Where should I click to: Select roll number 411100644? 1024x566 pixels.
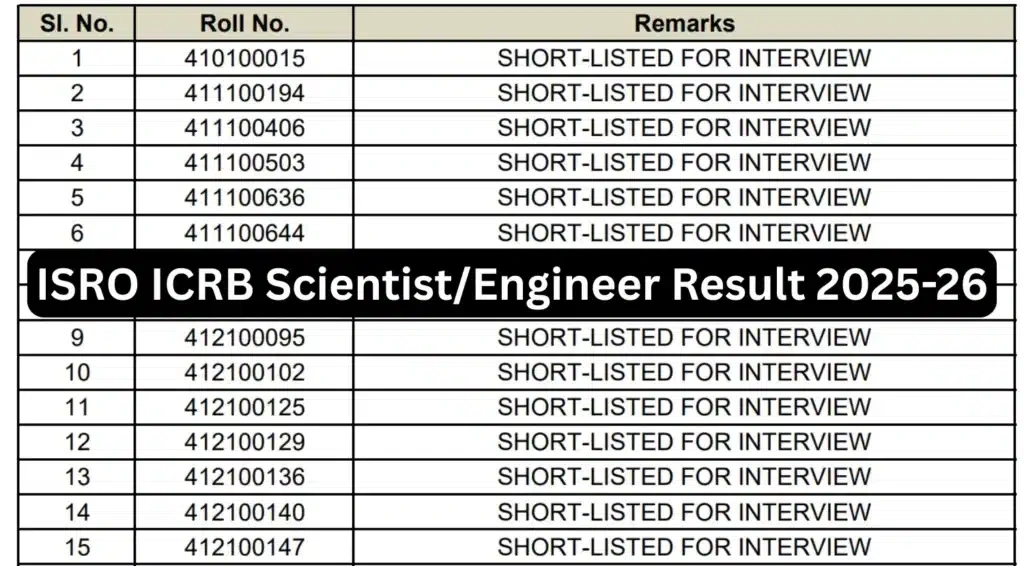click(x=244, y=233)
